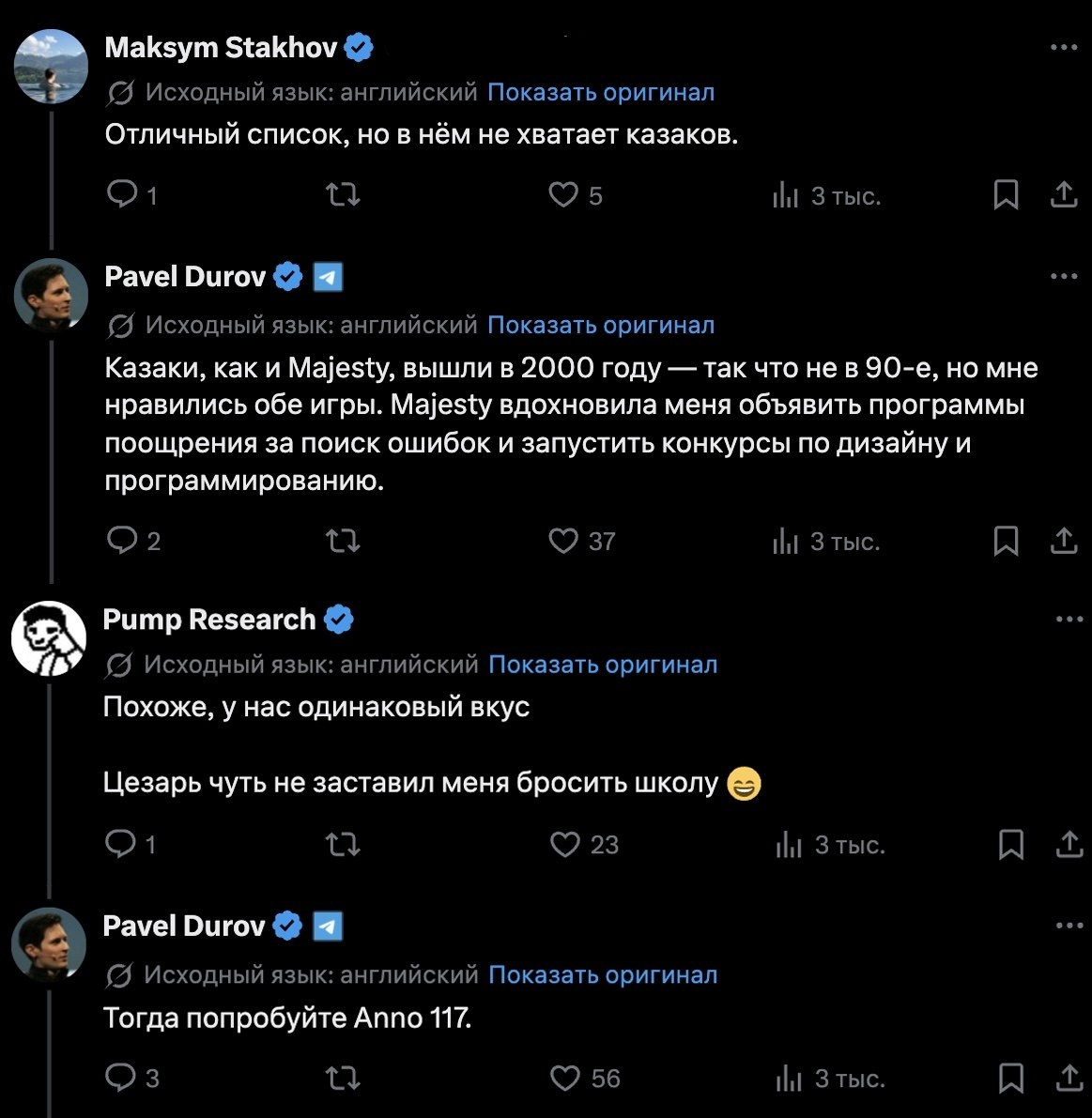
Task: Show original text of Maksym Stakhov's tweet
Action: (601, 92)
